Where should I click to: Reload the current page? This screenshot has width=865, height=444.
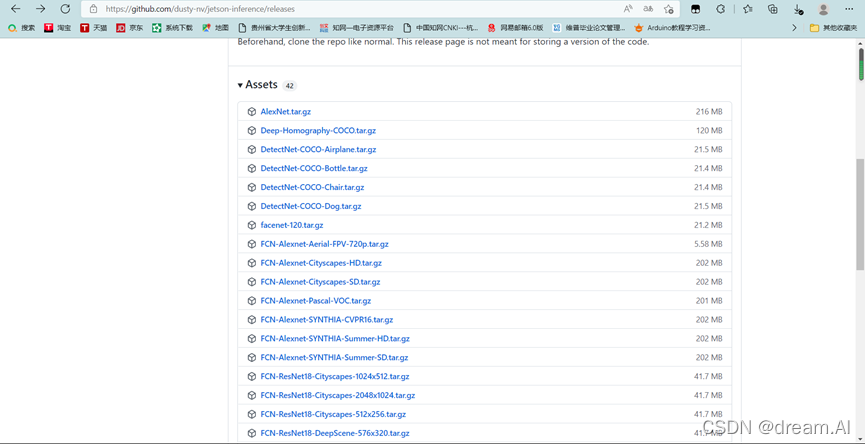[x=65, y=9]
